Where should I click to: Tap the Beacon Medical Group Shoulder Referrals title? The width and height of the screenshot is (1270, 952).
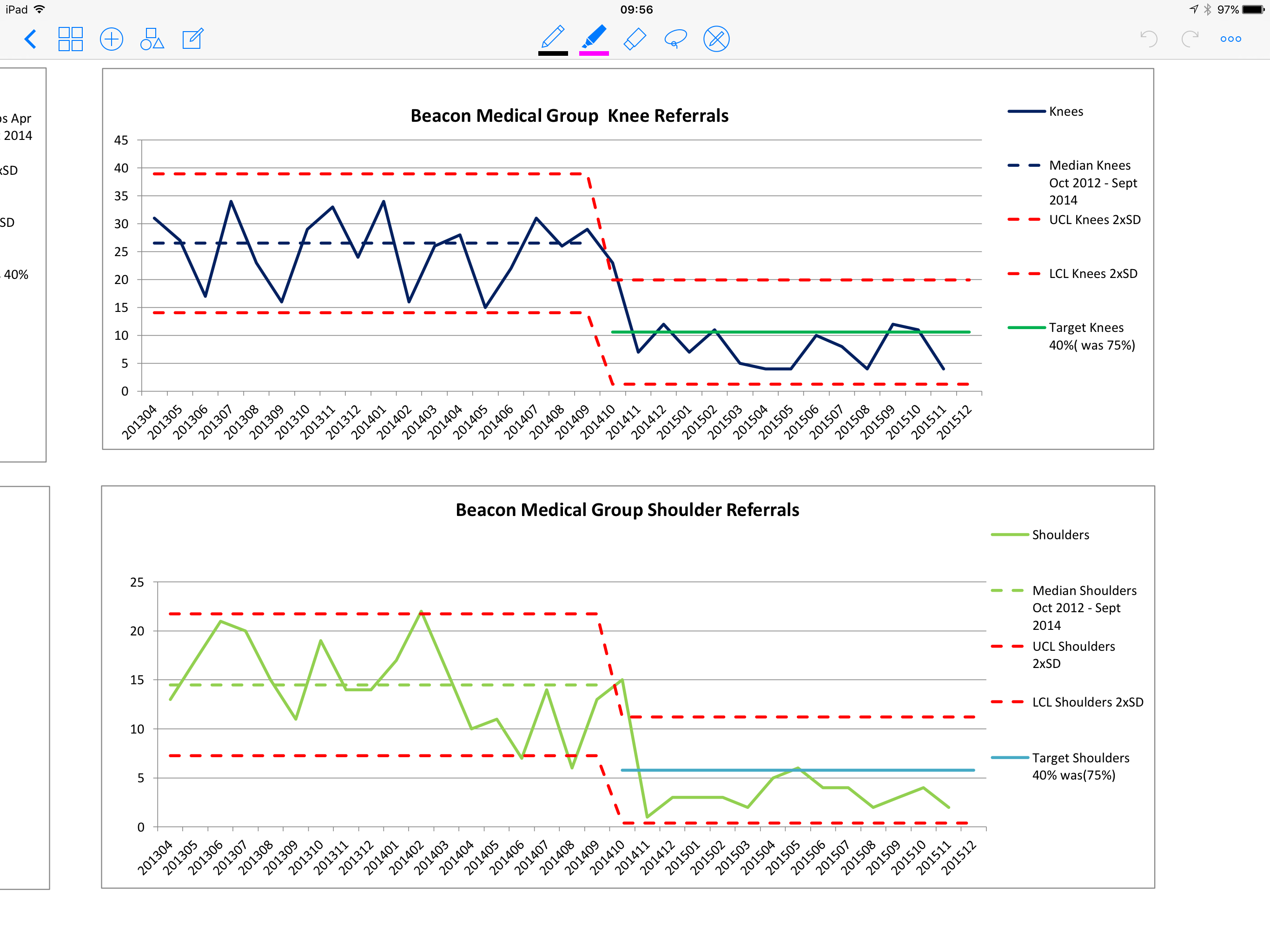627,510
